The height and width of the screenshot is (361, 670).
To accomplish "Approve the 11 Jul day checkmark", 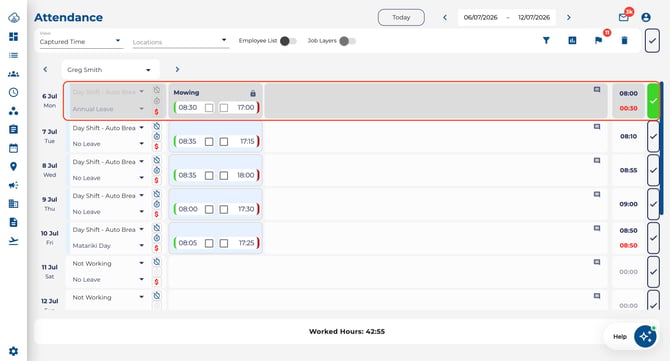I will click(x=653, y=272).
